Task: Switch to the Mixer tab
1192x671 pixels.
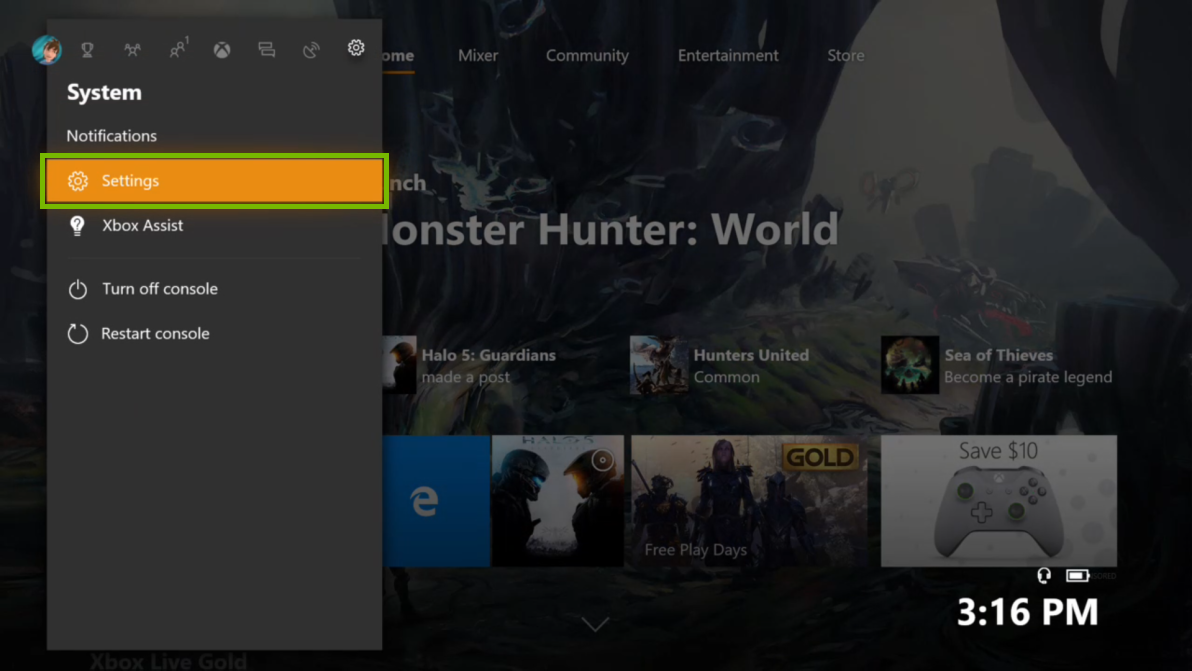Action: [x=478, y=55]
